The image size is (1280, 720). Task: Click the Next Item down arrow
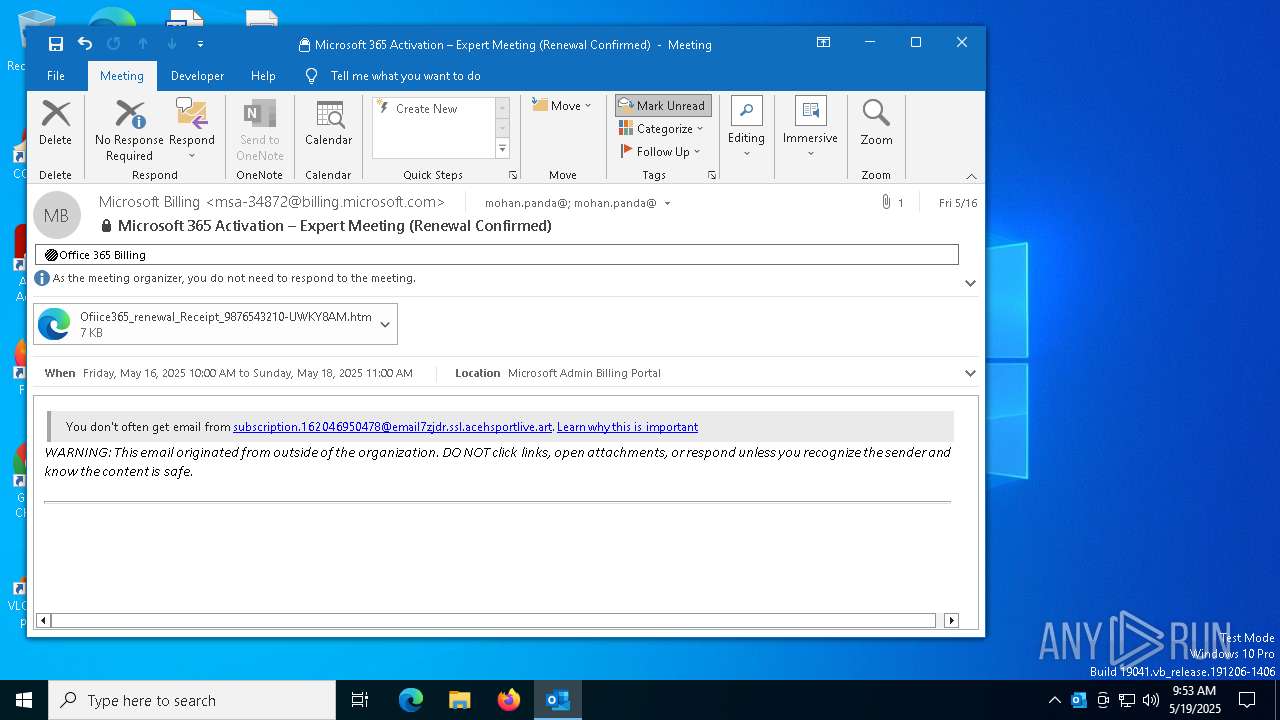[172, 44]
